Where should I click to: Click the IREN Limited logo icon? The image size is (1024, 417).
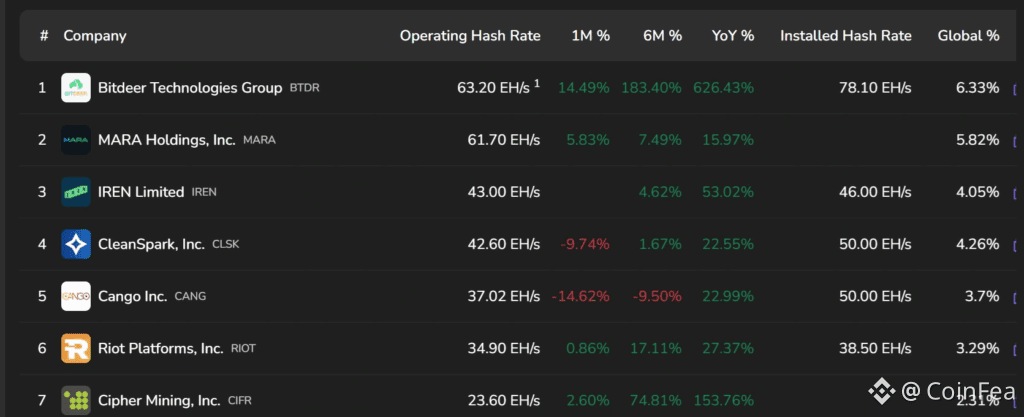(76, 192)
